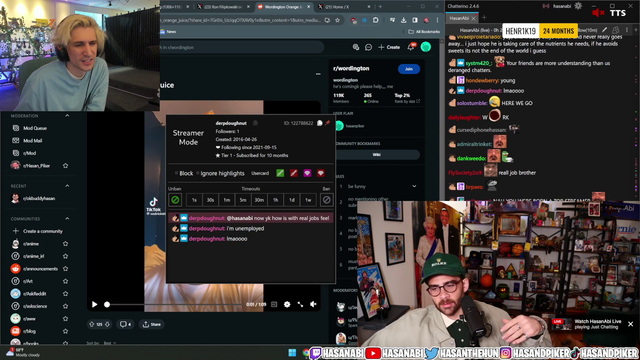
Task: Join the r/wordington community
Action: click(409, 69)
